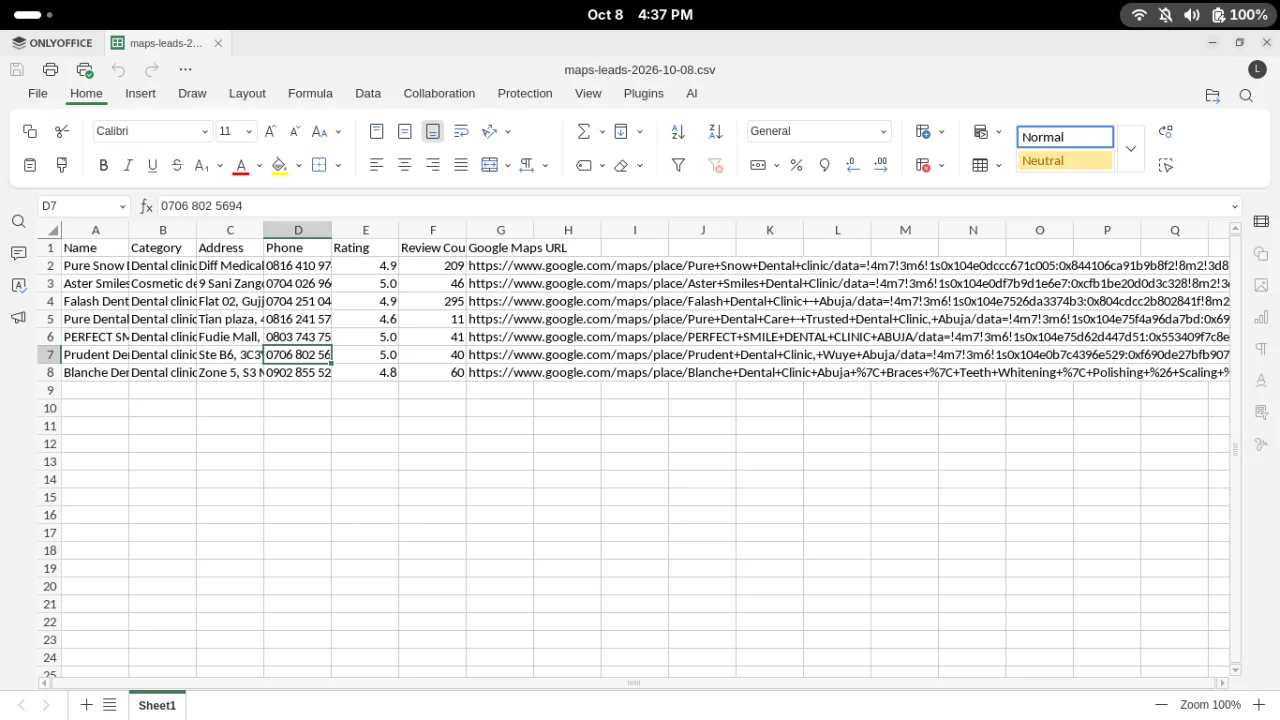The image size is (1280, 720).
Task: Decrease font size with the A-down icon
Action: pyautogui.click(x=295, y=131)
